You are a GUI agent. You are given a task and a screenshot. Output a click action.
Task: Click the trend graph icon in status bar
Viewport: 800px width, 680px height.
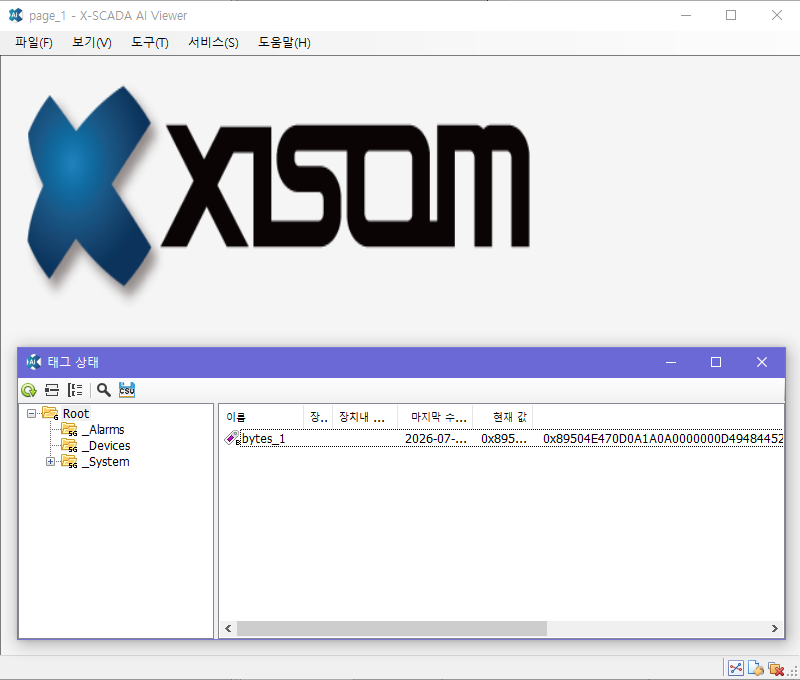736,668
